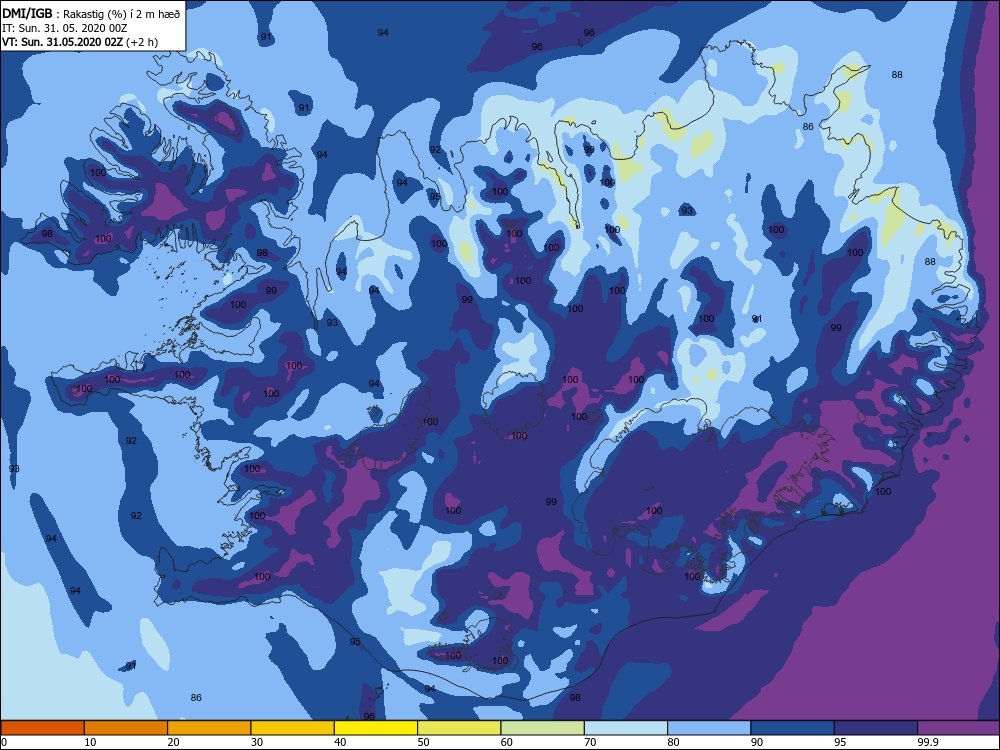
Task: Click the '20' legend scale label
Action: click(173, 742)
